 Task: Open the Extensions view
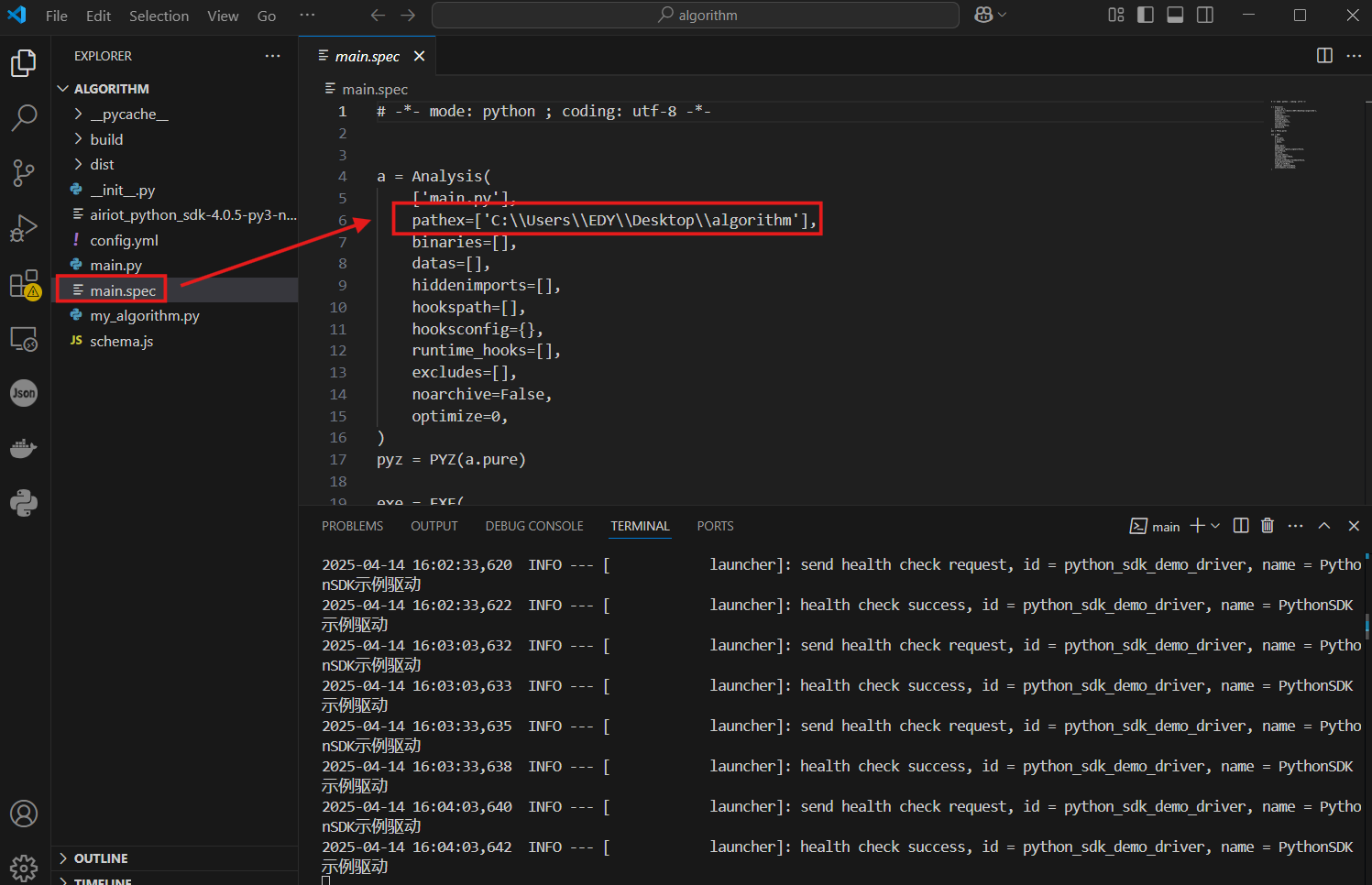[x=24, y=284]
